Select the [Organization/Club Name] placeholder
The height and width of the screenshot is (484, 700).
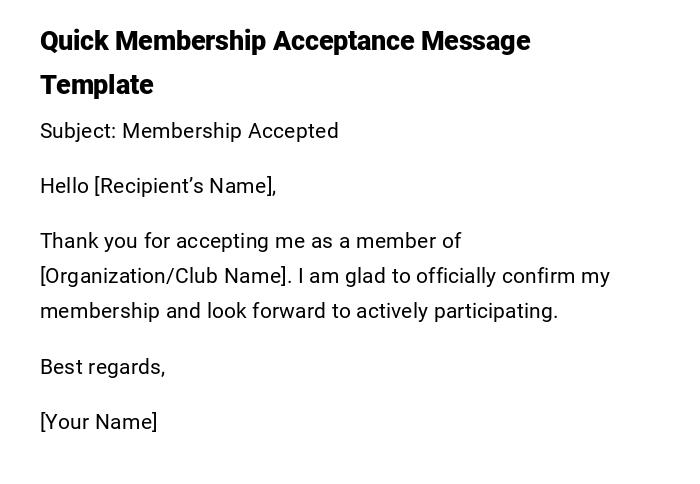165,276
